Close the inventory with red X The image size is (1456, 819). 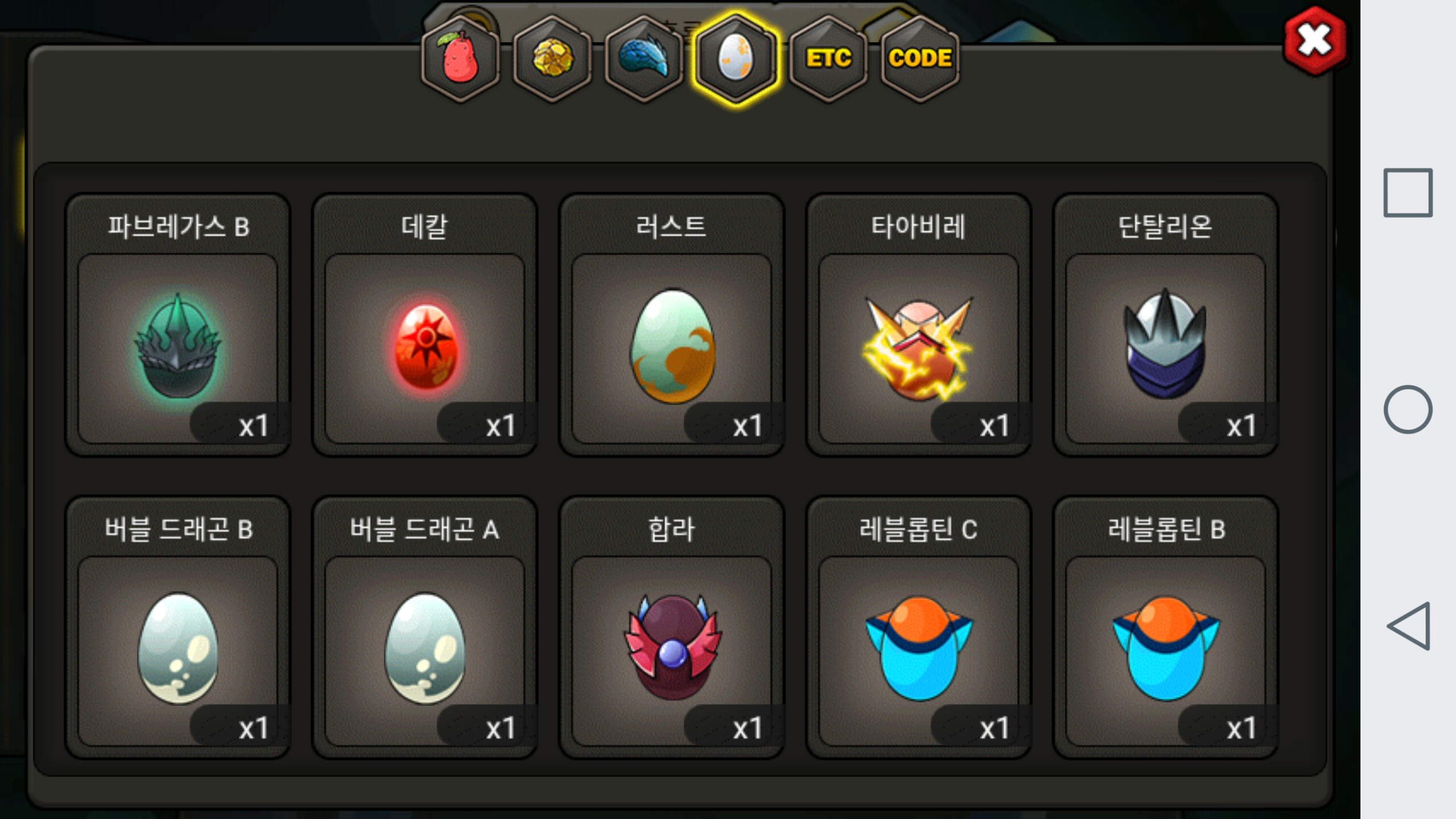pos(1314,41)
